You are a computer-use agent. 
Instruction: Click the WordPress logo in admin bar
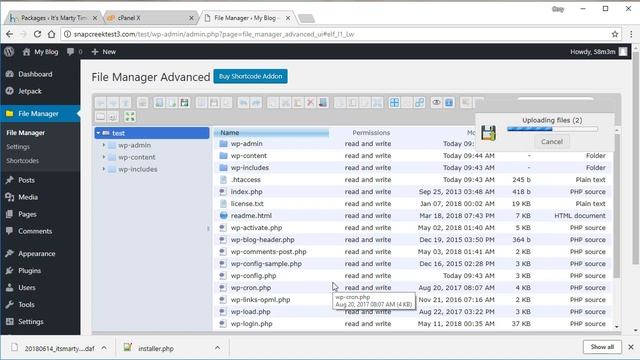[x=9, y=52]
